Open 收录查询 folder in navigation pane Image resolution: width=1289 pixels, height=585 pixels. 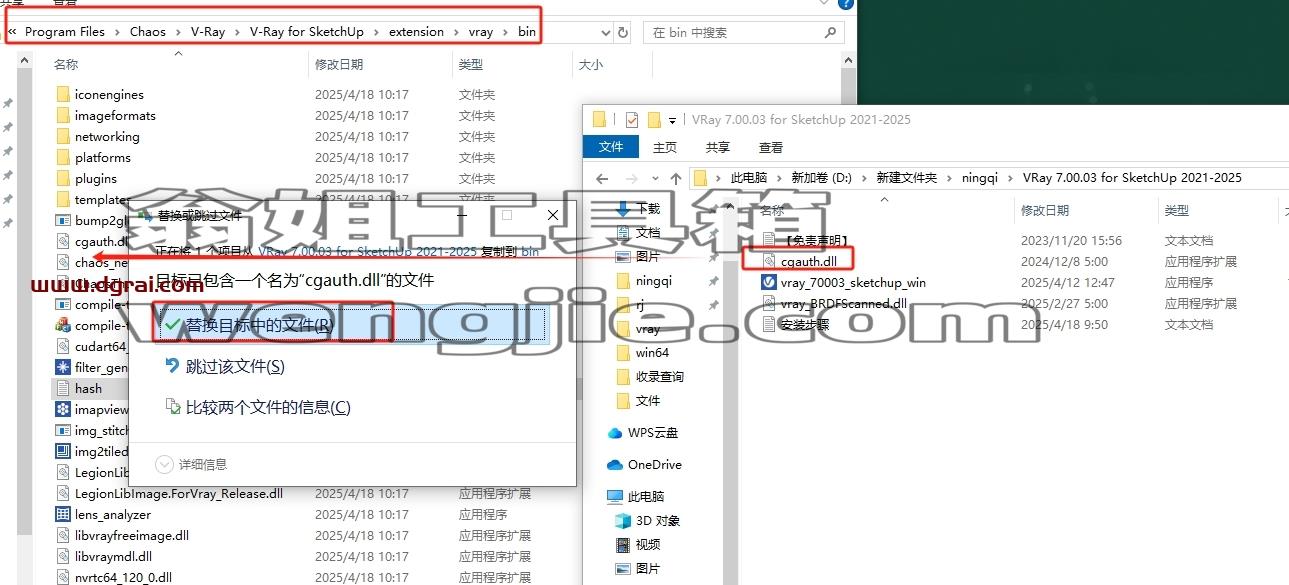[660, 377]
